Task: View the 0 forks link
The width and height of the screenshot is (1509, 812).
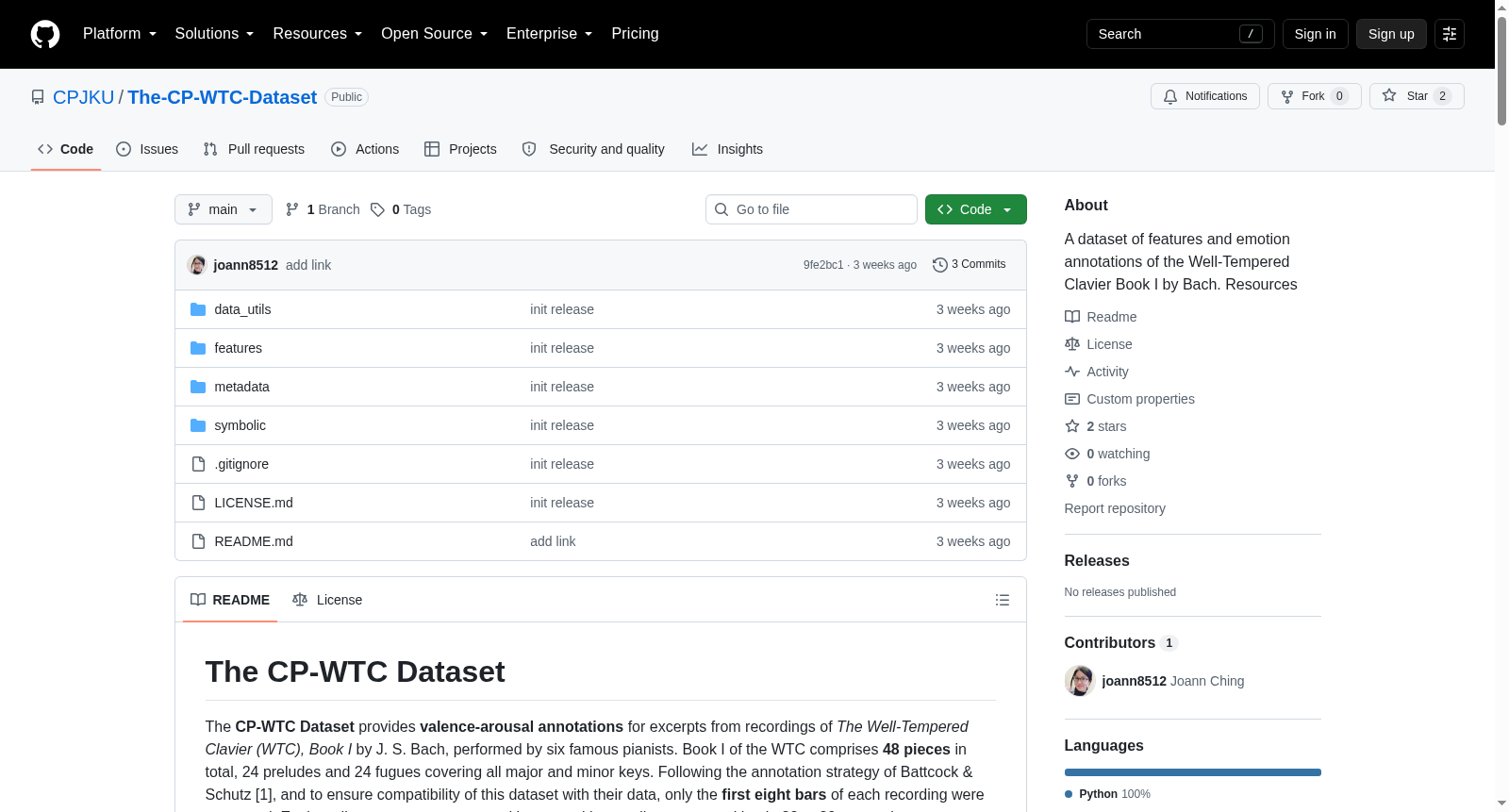Action: [1096, 481]
